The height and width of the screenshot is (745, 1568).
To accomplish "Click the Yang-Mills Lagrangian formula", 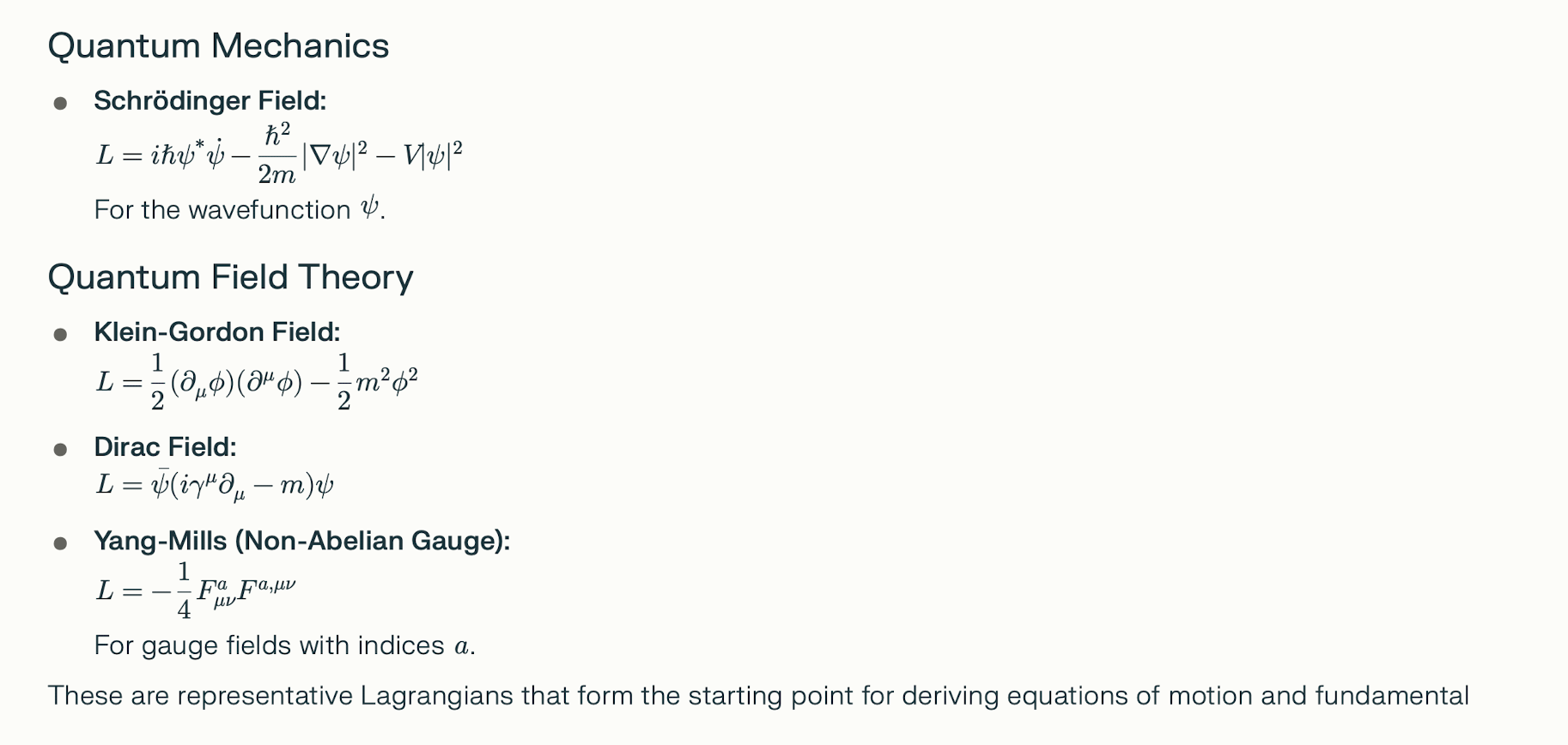I will point(196,591).
